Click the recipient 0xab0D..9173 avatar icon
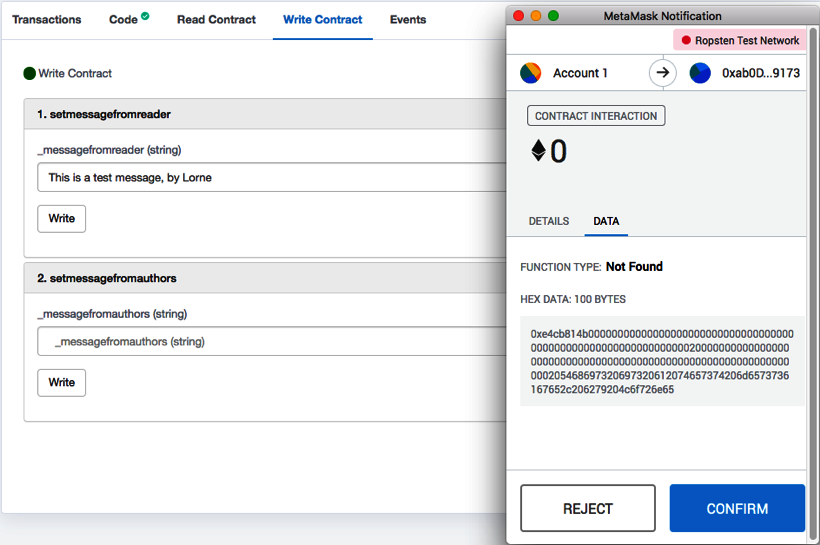The image size is (820, 545). click(700, 73)
